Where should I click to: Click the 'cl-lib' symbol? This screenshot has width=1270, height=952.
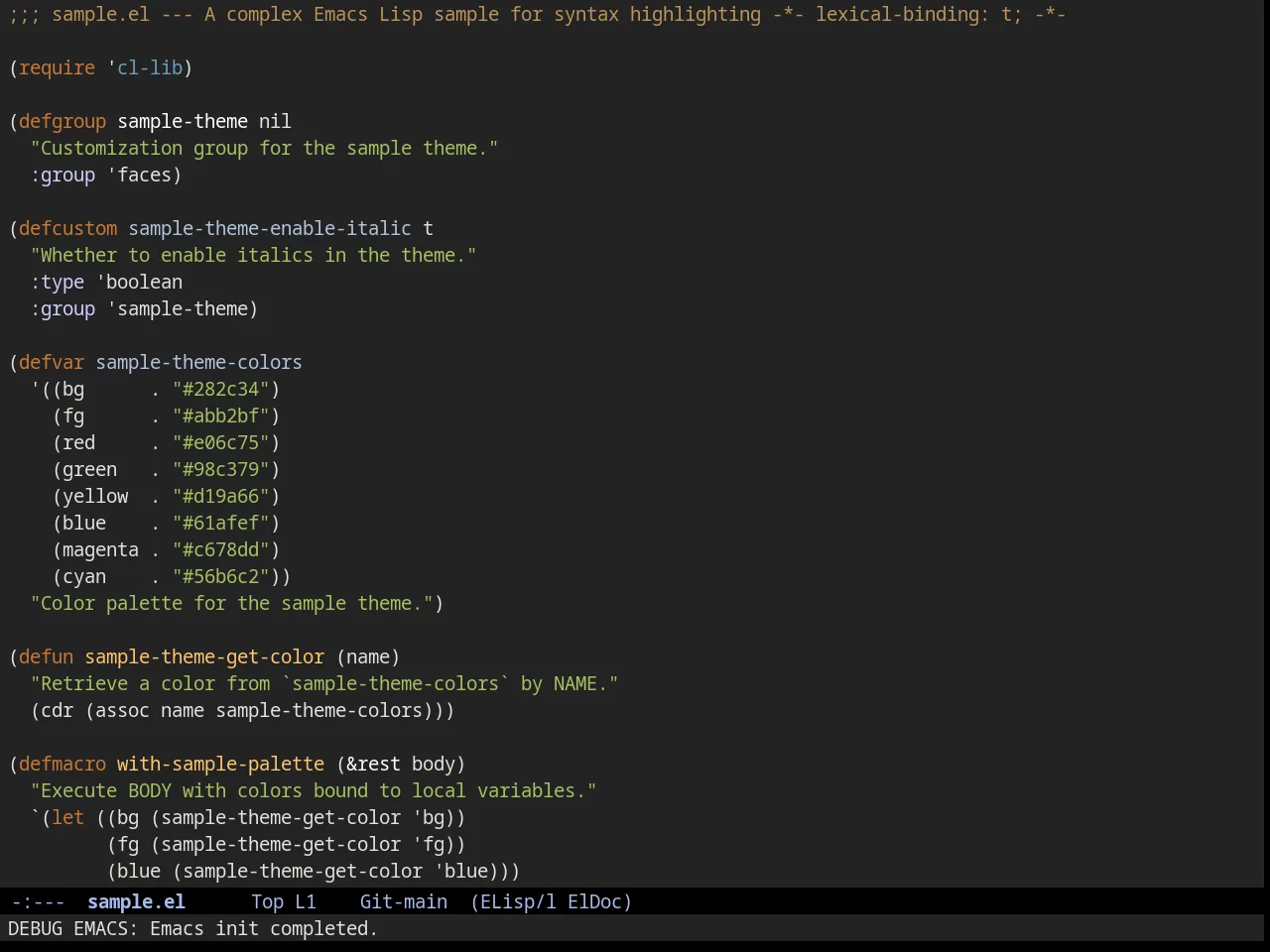(x=150, y=67)
